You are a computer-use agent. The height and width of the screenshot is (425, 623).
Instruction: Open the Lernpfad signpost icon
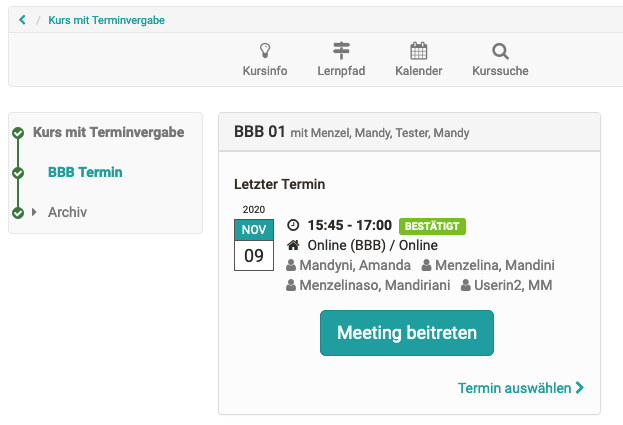pos(342,51)
